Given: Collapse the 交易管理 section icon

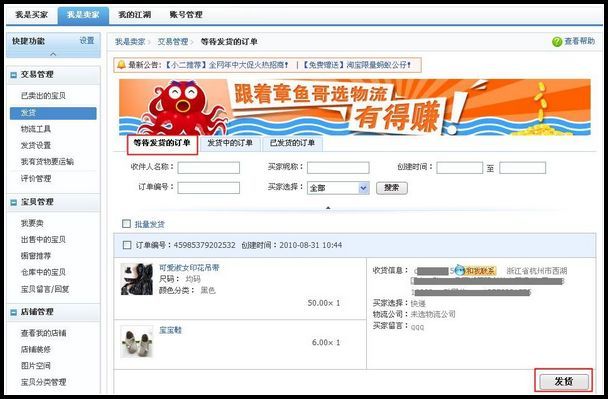Looking at the screenshot, I should pos(14,75).
